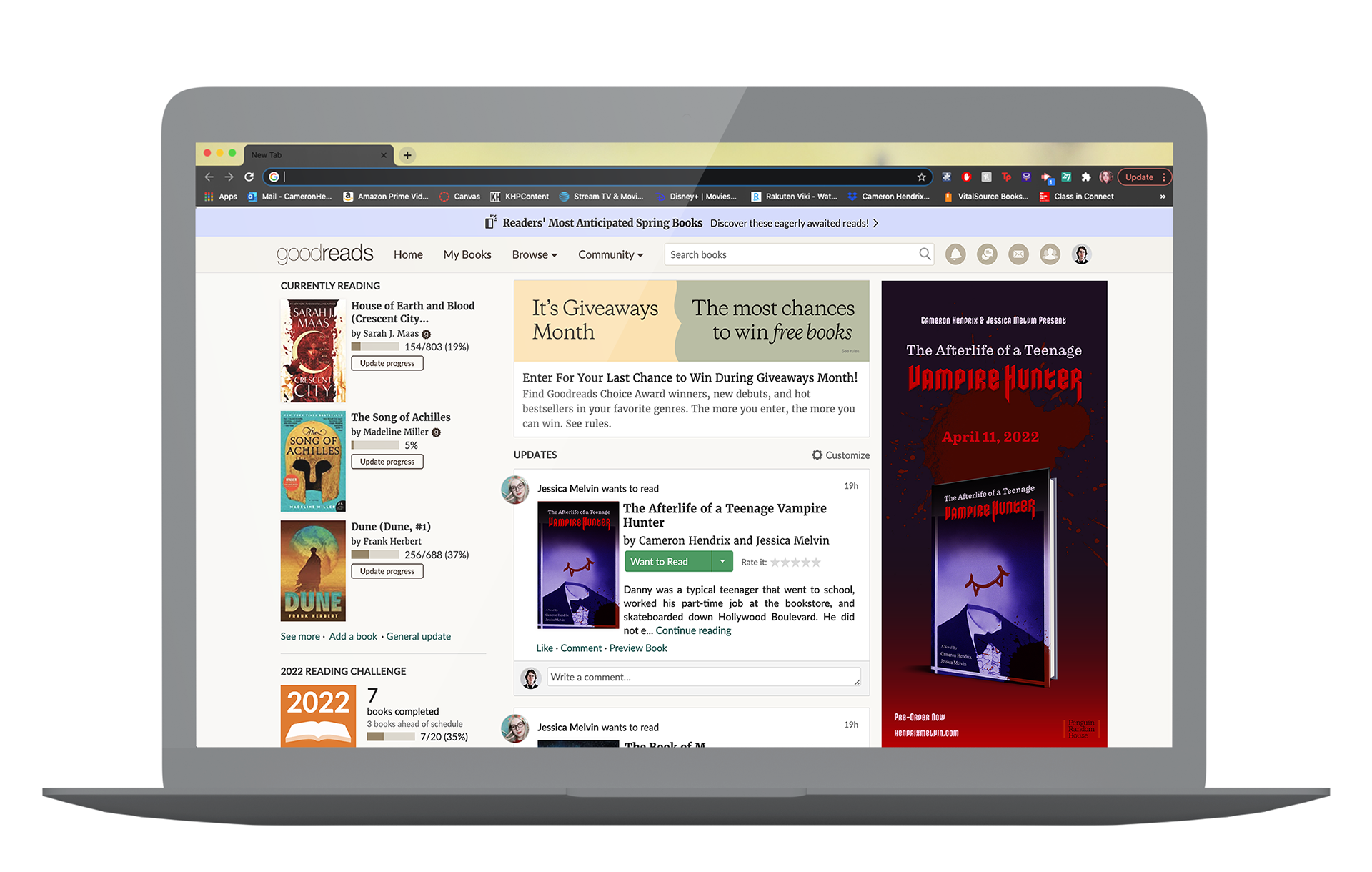1372x872 pixels.
Task: Open the Class in Connect bookmark
Action: point(1077,197)
